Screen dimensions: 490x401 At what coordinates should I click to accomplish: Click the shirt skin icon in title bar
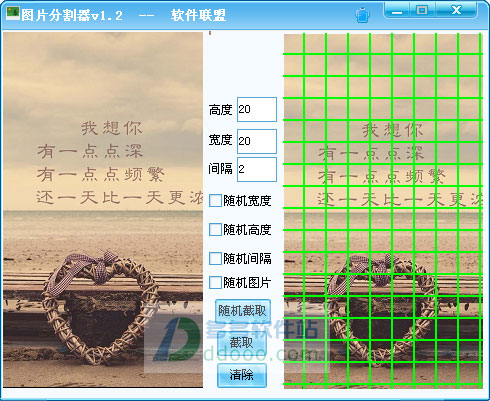[363, 15]
